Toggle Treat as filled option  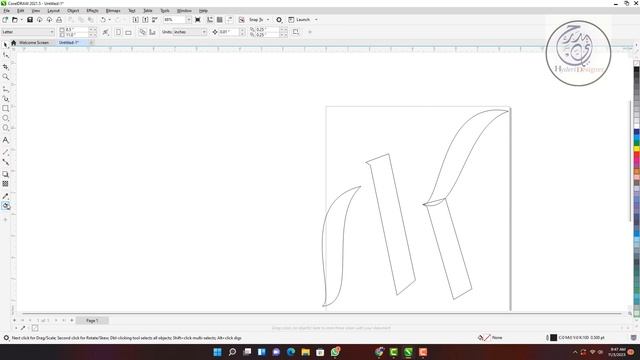tap(296, 32)
